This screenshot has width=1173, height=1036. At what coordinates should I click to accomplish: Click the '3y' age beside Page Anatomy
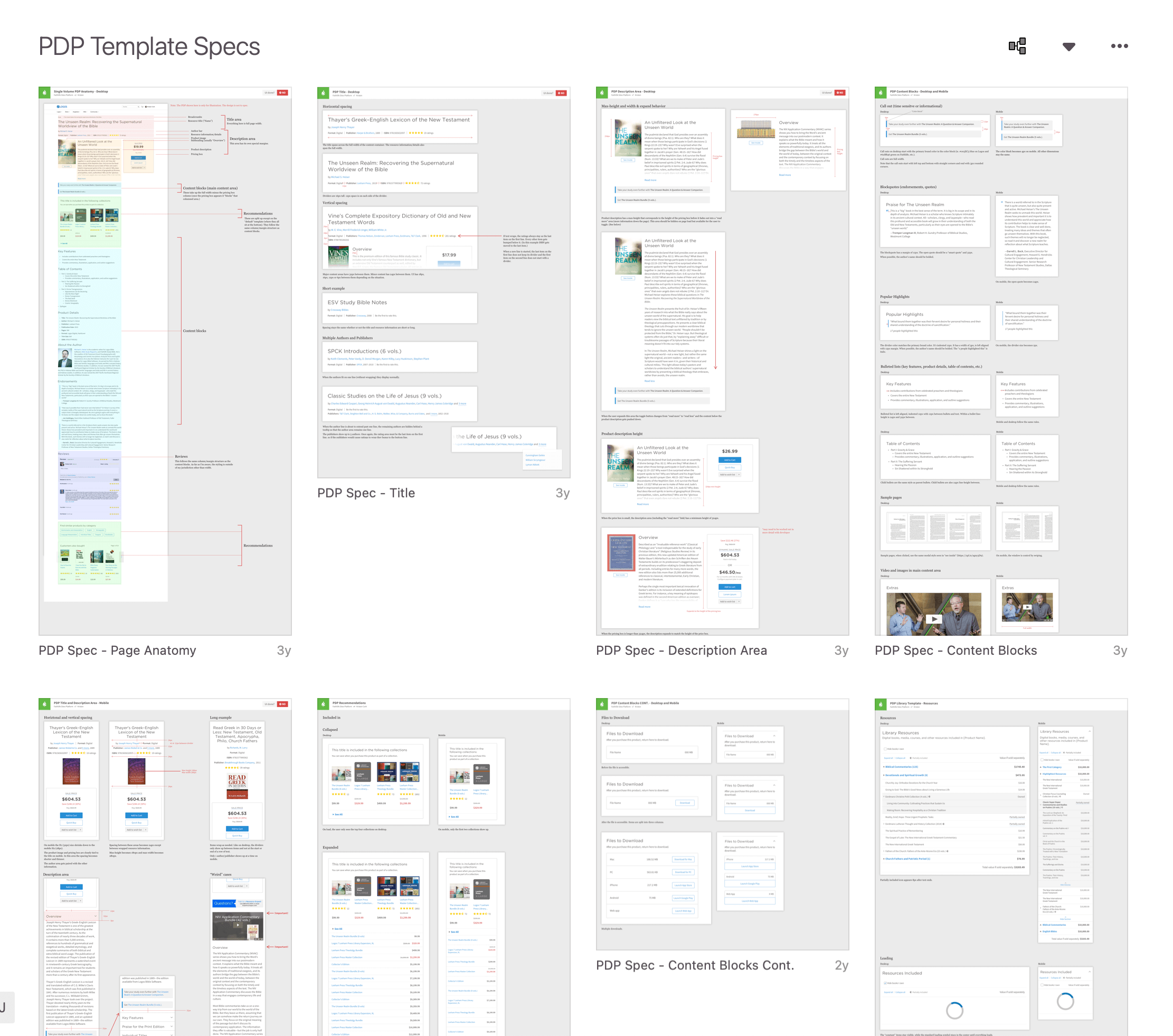click(284, 651)
